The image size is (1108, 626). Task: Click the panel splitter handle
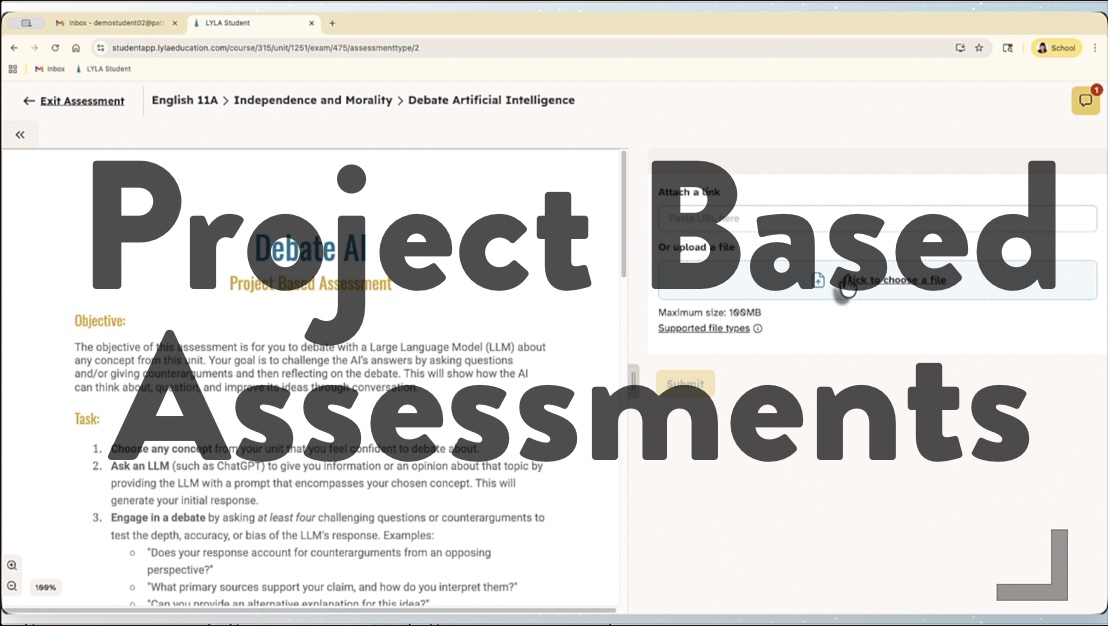point(634,381)
